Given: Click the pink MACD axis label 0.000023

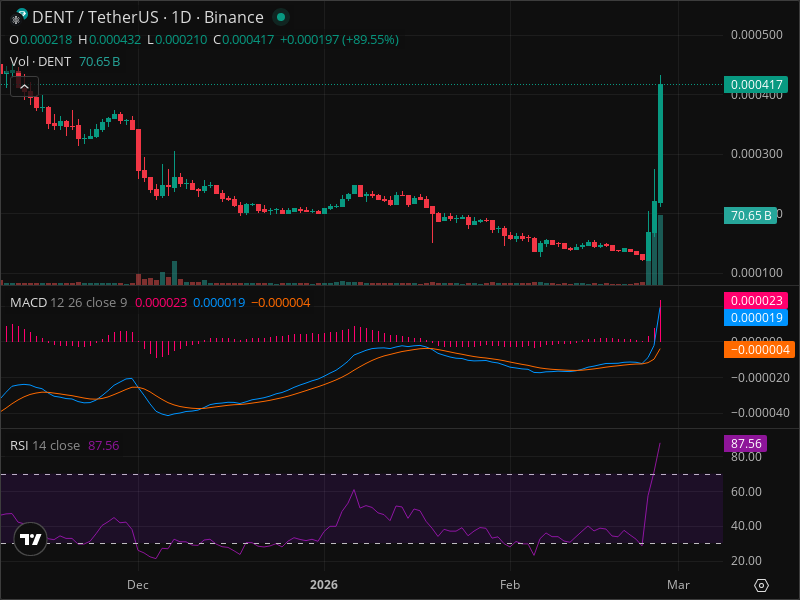Looking at the screenshot, I should pos(756,301).
